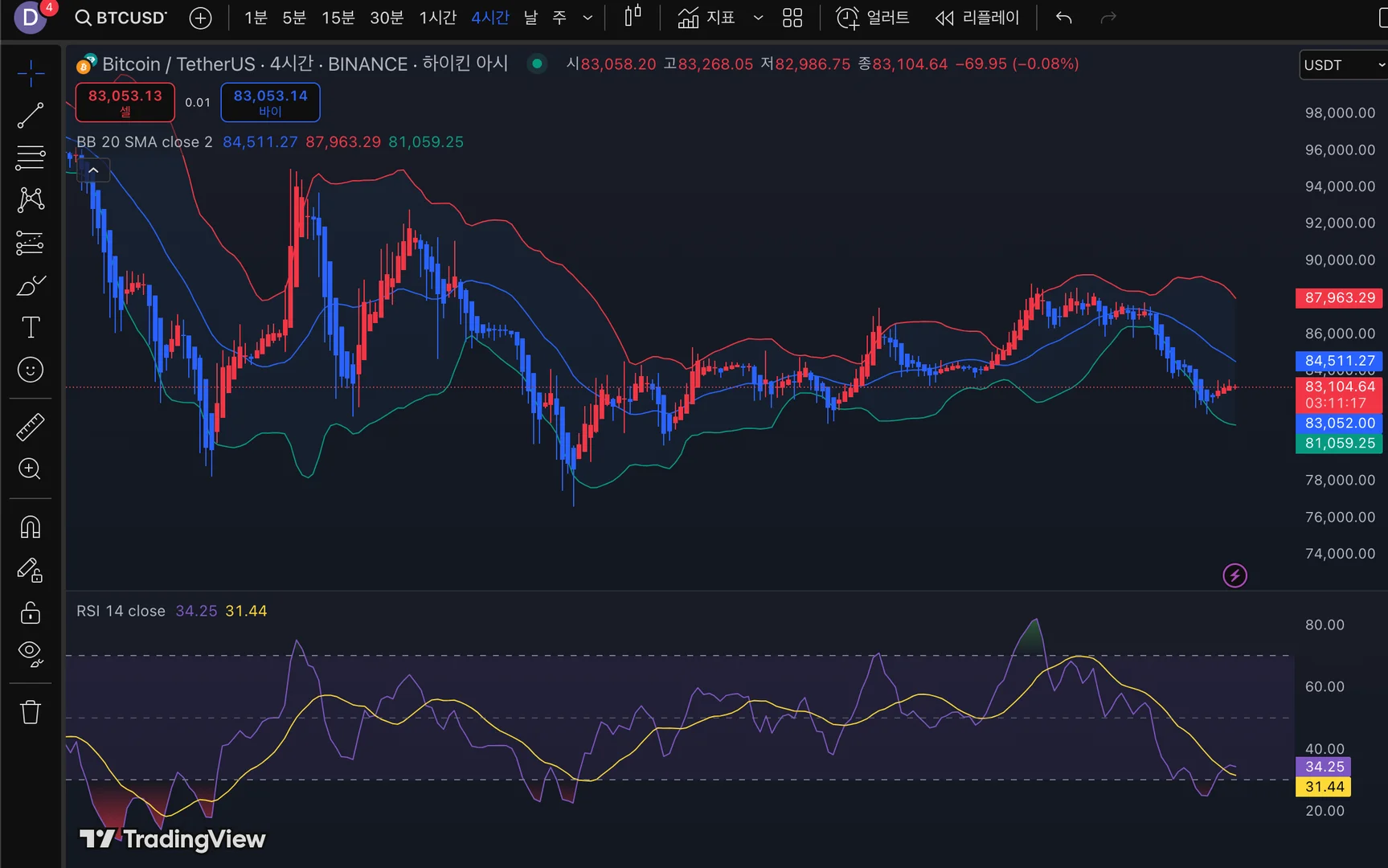This screenshot has height=868, width=1388.
Task: Select the ruler measure tool
Action: (x=31, y=428)
